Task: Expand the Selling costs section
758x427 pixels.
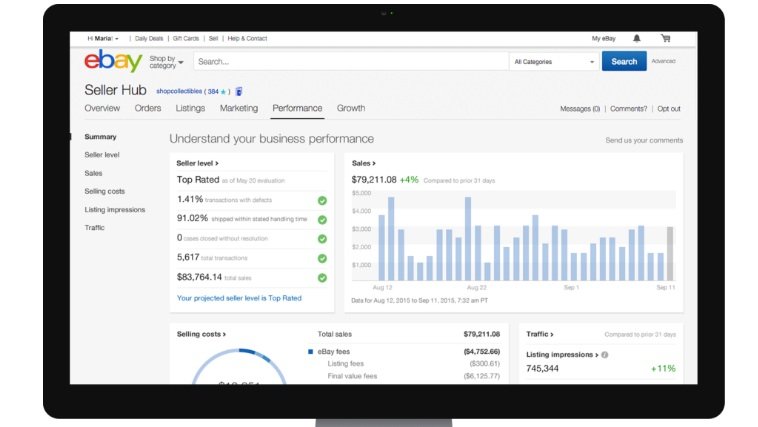Action: (x=201, y=334)
